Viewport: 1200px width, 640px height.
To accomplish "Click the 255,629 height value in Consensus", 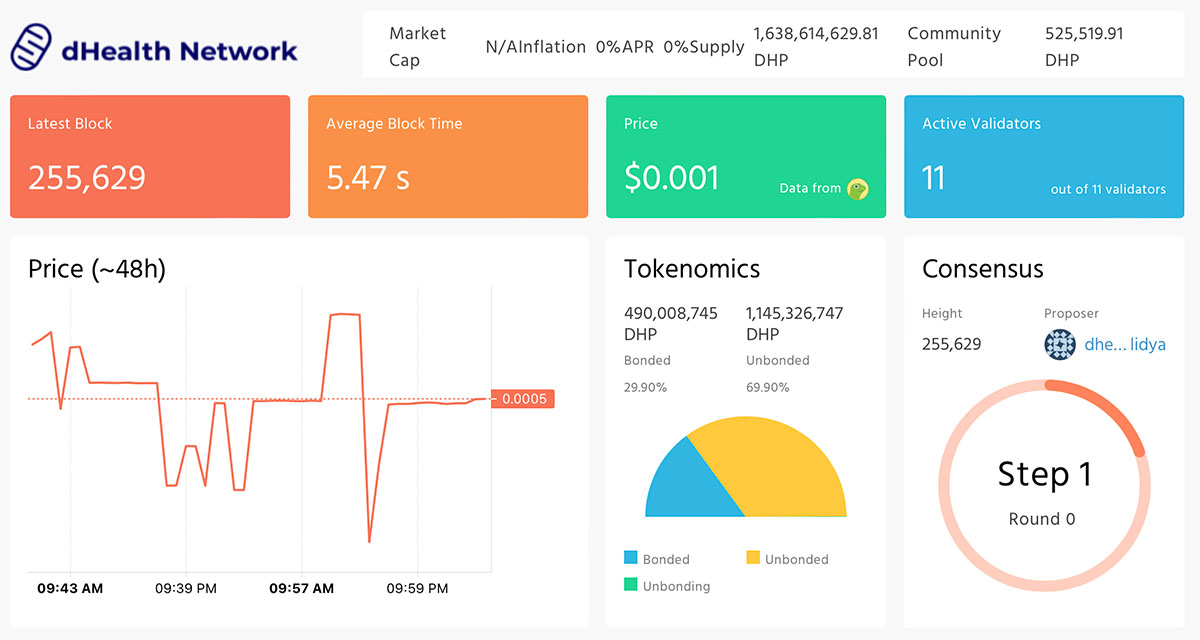I will (952, 344).
